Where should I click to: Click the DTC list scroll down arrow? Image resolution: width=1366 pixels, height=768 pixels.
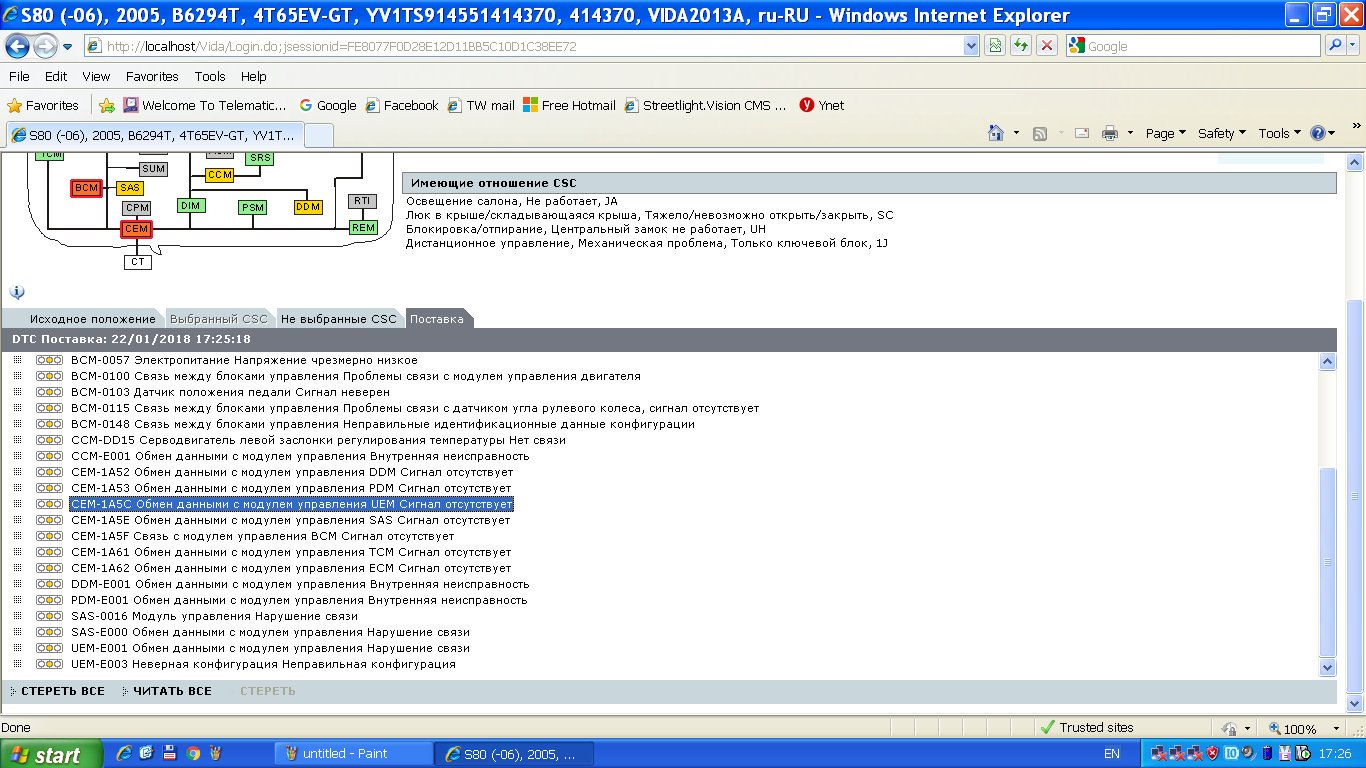(1328, 667)
